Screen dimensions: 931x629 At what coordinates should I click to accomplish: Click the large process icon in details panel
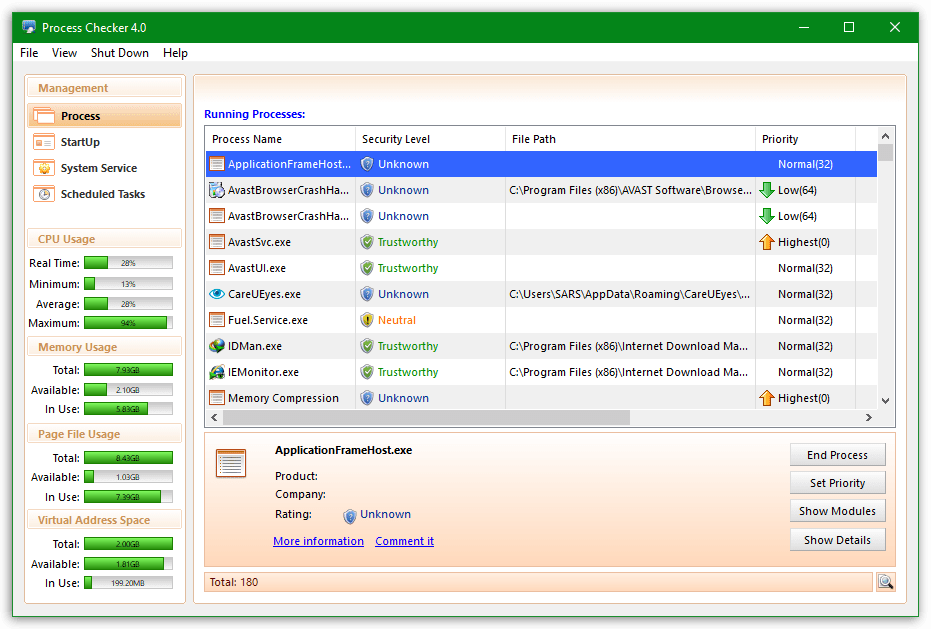tap(231, 464)
